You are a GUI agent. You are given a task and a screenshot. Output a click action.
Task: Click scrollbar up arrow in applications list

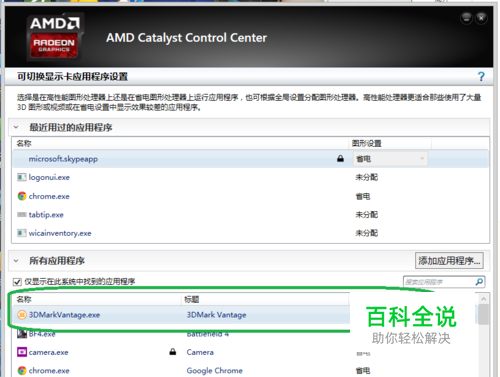484,299
